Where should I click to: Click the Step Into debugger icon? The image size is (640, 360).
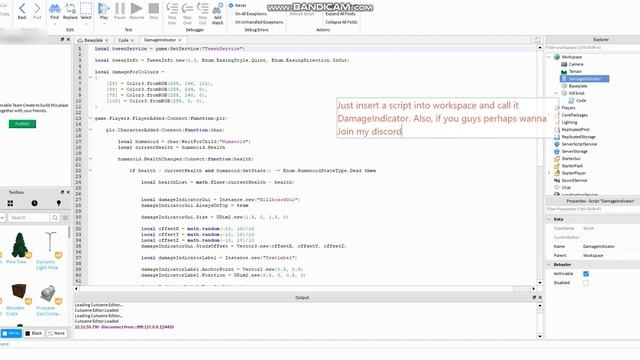(x=172, y=13)
